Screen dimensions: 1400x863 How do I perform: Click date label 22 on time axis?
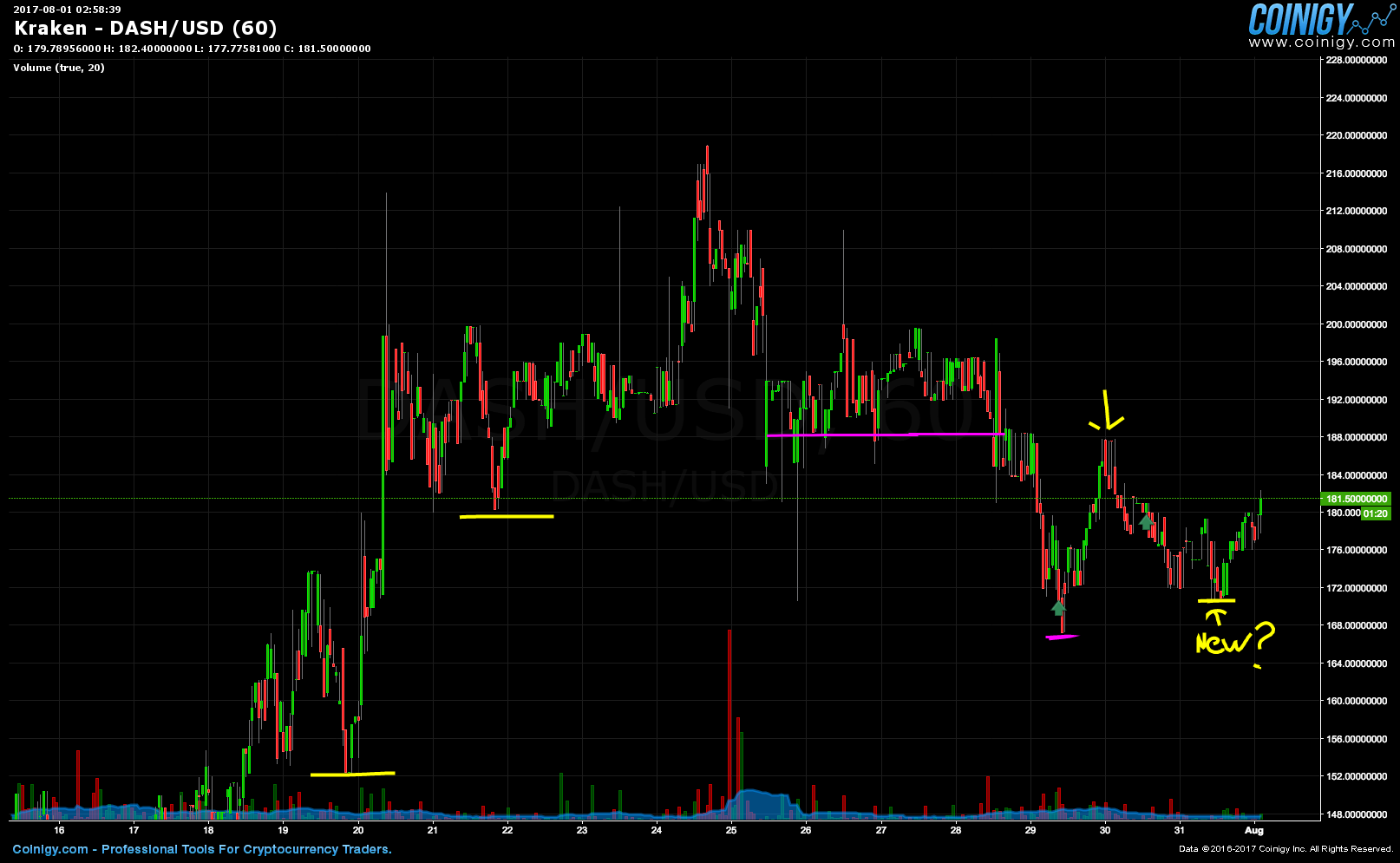click(507, 830)
